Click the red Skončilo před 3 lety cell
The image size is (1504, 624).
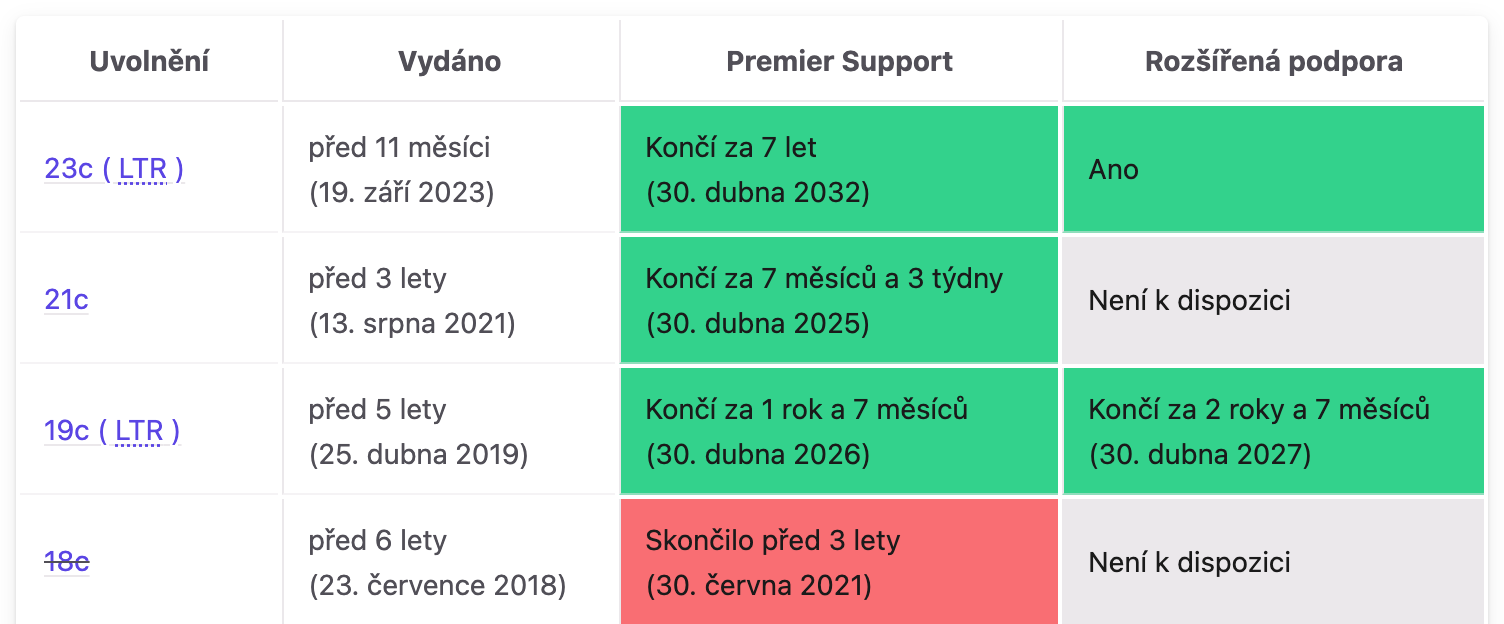pos(839,562)
